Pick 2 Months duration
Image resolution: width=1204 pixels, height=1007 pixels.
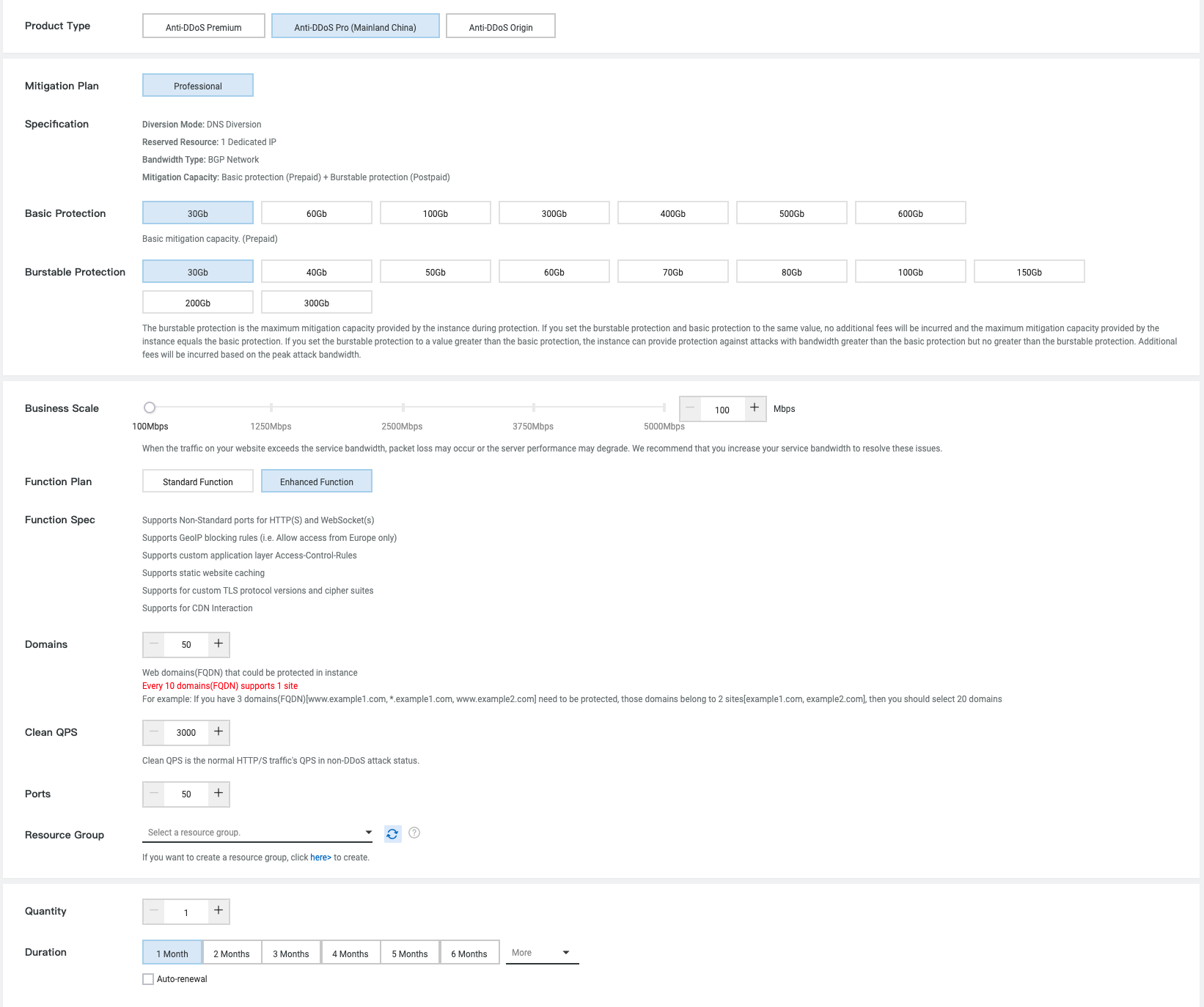(232, 953)
